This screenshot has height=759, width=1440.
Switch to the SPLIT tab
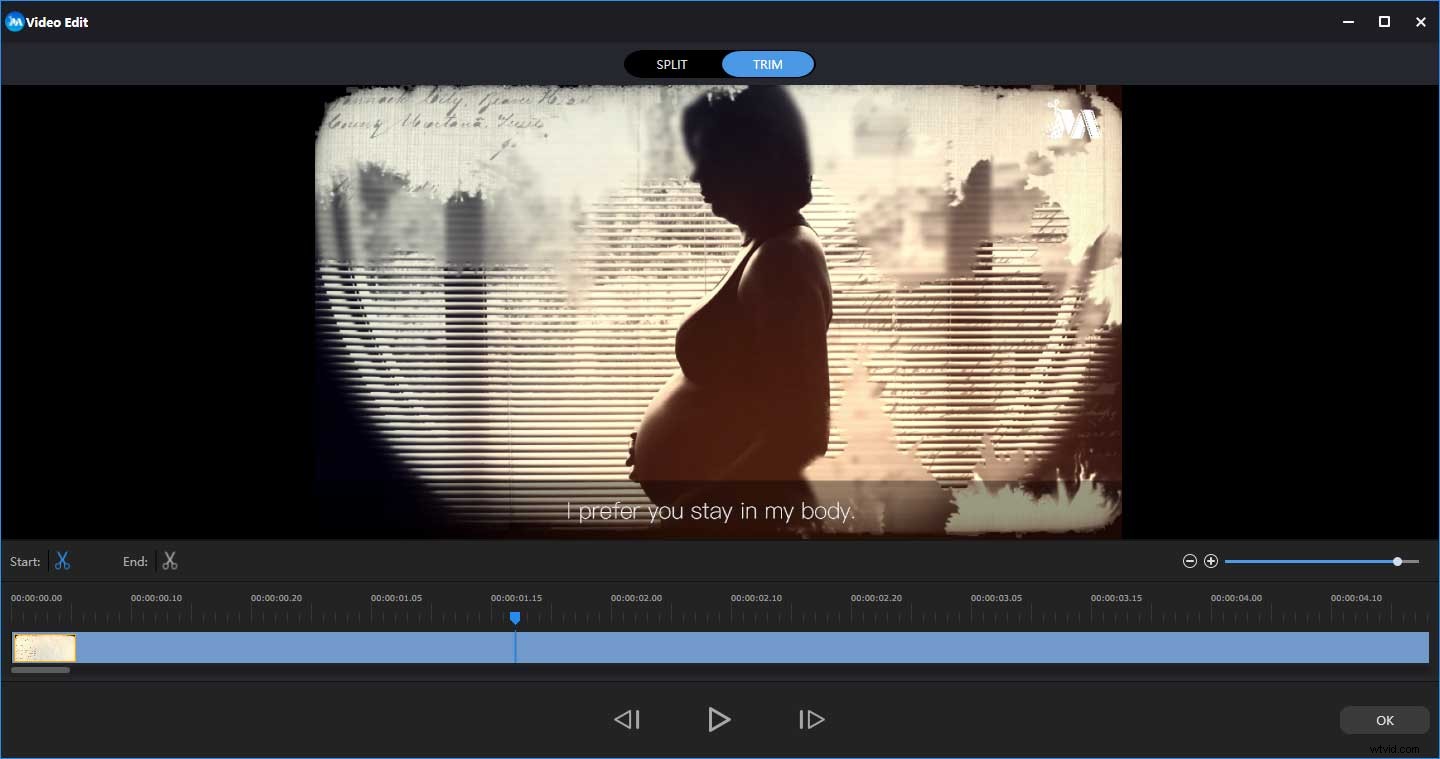(x=671, y=64)
